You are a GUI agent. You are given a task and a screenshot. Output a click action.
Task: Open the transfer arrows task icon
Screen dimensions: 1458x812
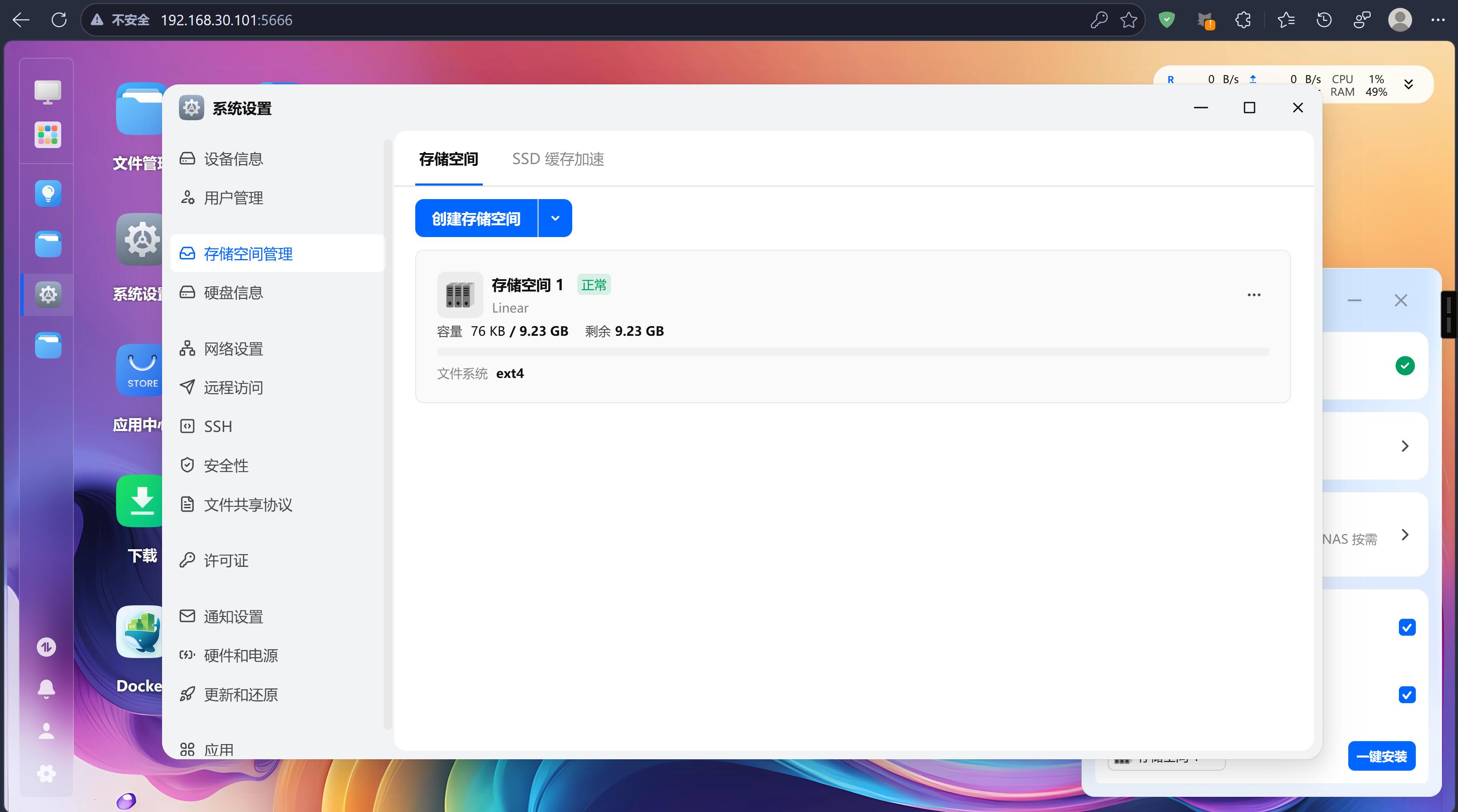point(46,646)
